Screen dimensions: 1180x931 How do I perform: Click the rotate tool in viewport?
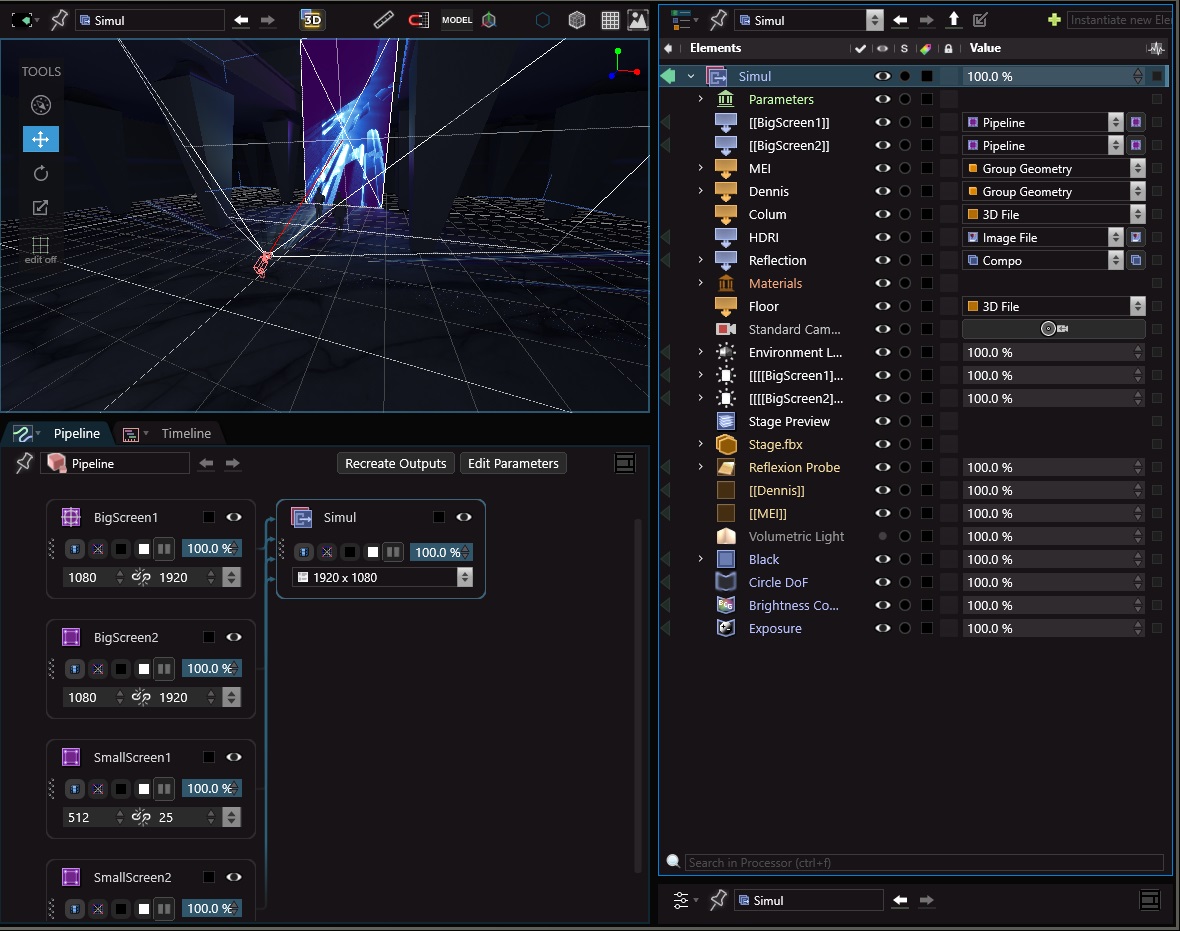pos(41,173)
